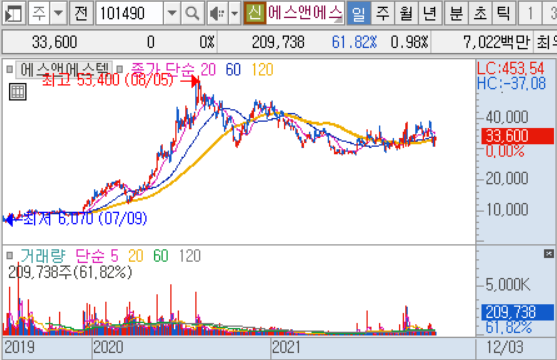
Task: Click the 20,000 price axis label
Action: click(x=507, y=178)
